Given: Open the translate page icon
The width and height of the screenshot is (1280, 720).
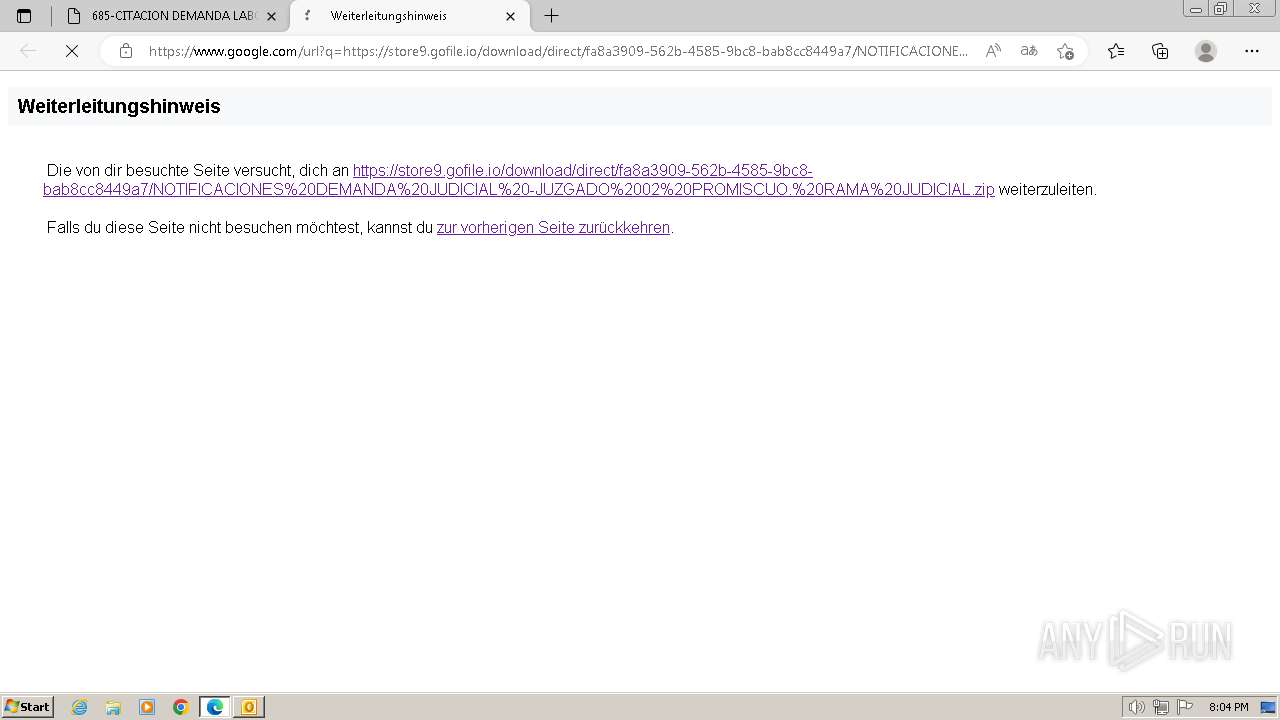Looking at the screenshot, I should click(x=1029, y=51).
